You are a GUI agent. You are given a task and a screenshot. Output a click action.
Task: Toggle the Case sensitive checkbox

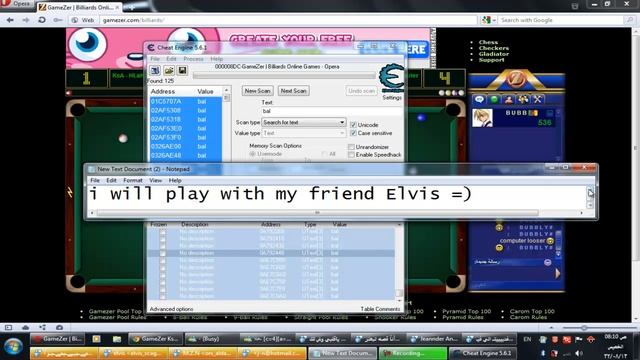[353, 133]
